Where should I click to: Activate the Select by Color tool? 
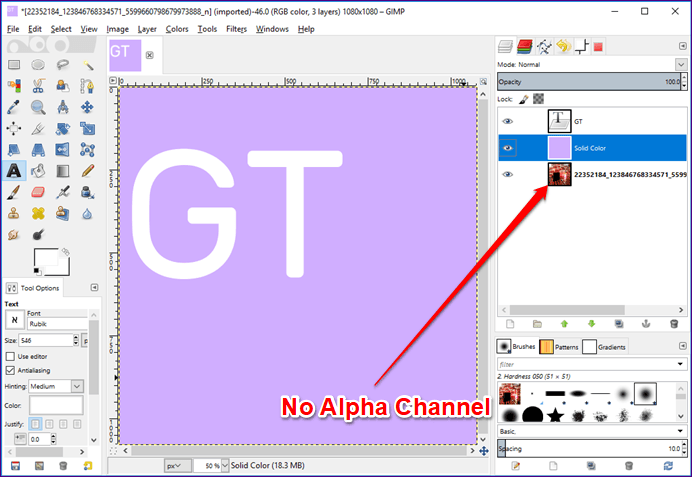(14, 86)
